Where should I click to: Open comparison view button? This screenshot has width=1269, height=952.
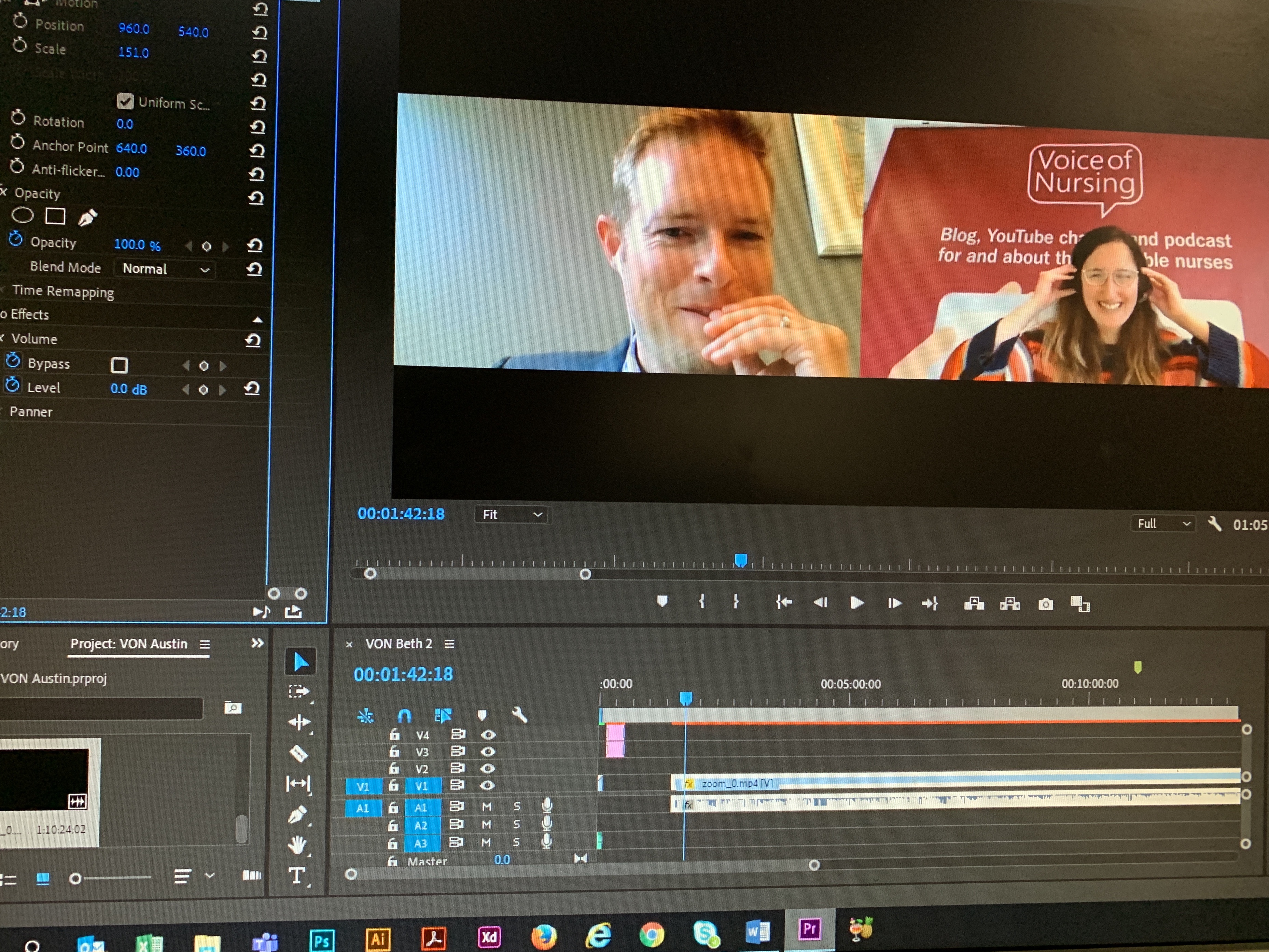(1080, 604)
